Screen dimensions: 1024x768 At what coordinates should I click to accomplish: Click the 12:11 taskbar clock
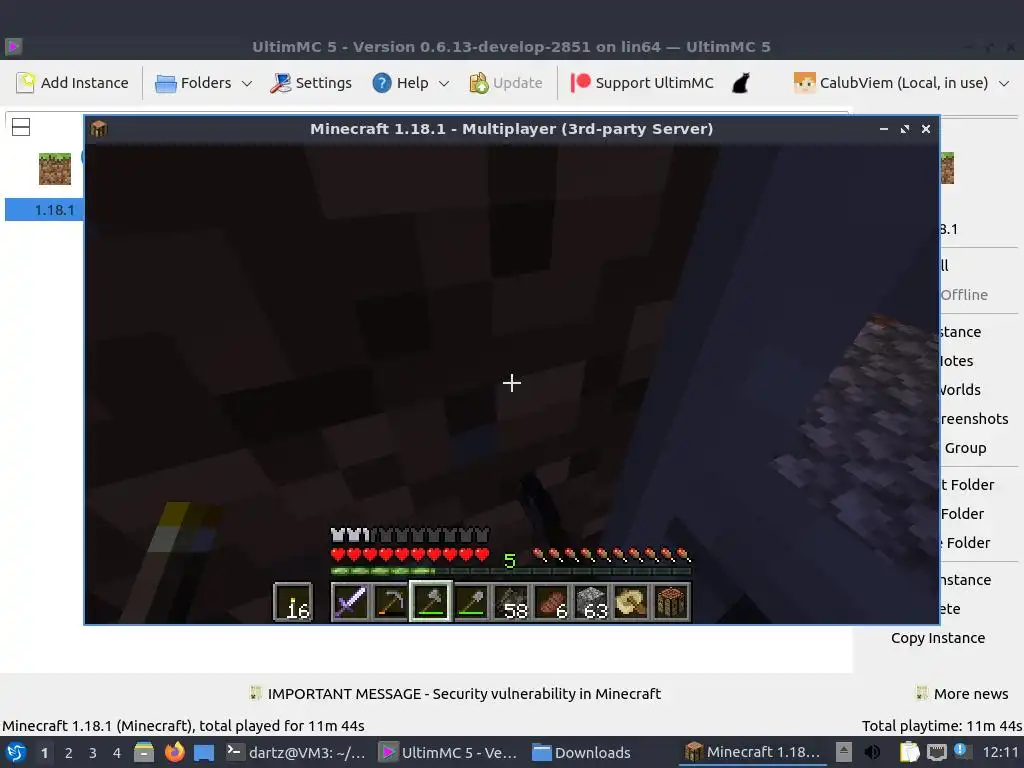tap(1000, 752)
